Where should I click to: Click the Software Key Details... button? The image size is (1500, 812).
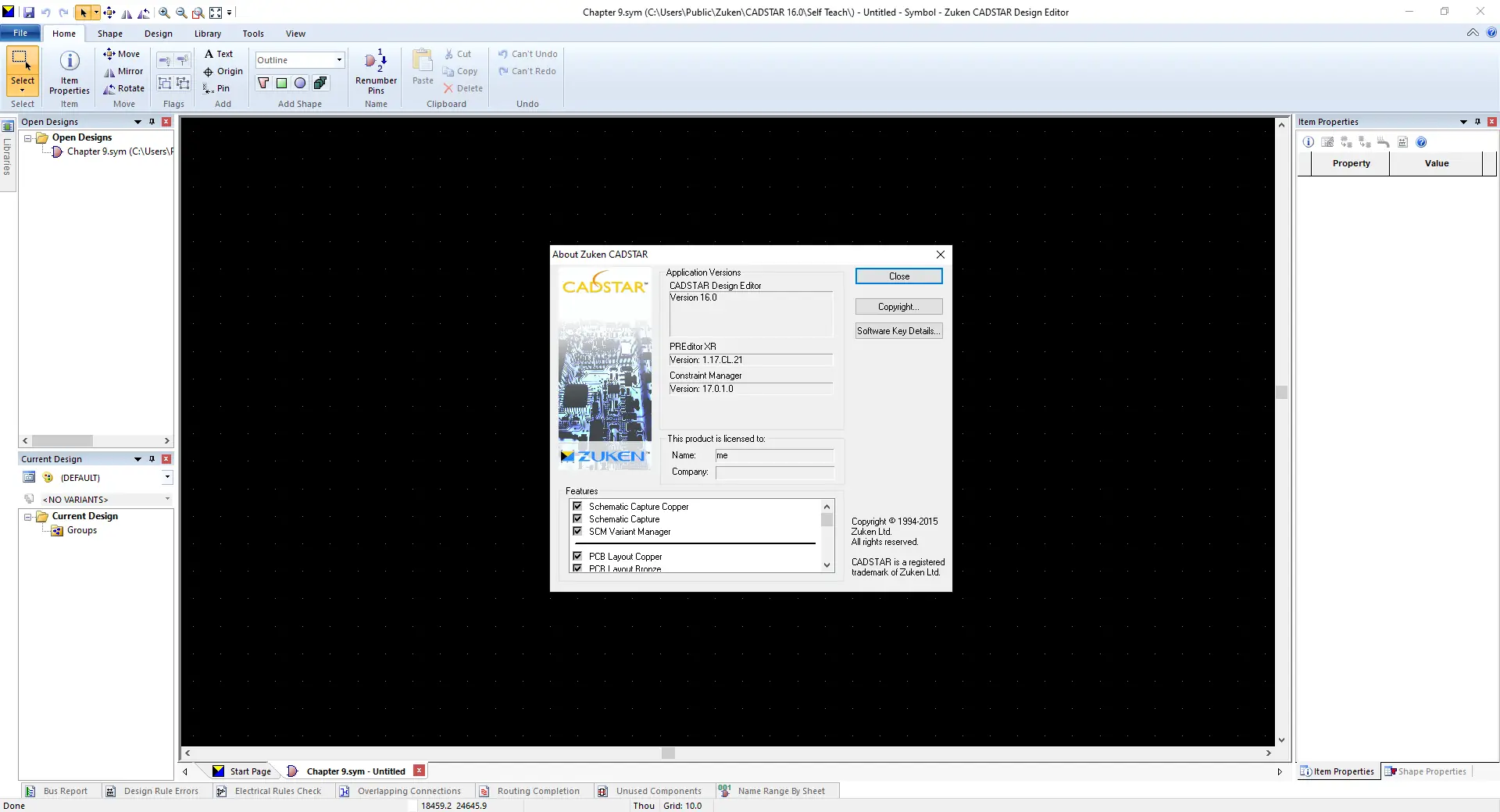point(899,331)
